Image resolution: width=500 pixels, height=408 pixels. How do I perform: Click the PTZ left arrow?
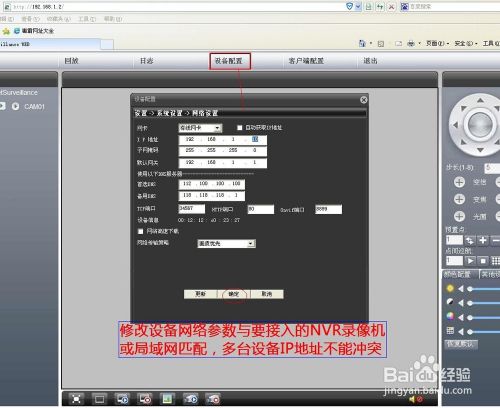tap(455, 125)
